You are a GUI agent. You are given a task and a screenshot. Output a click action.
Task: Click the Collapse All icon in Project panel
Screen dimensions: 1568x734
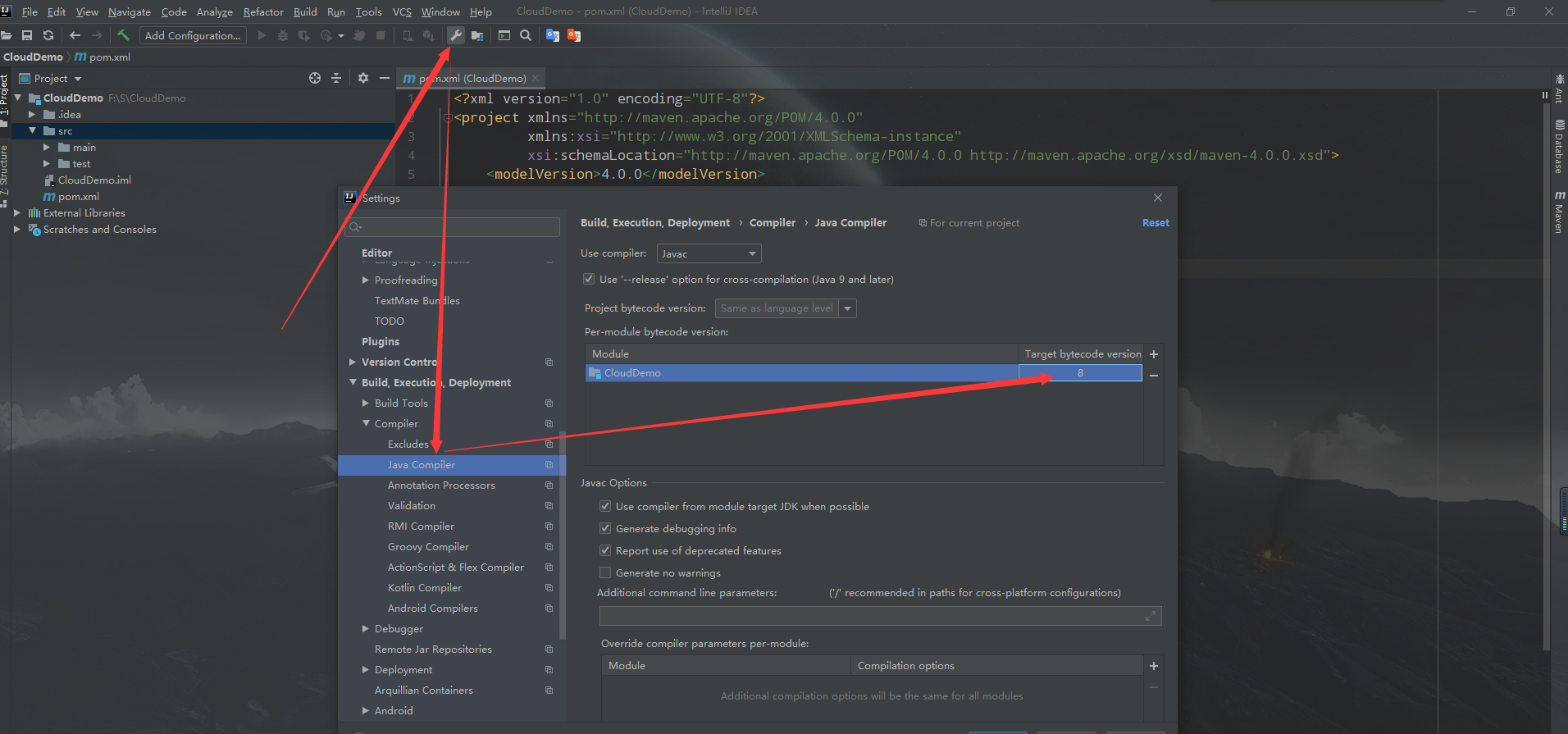pyautogui.click(x=336, y=78)
